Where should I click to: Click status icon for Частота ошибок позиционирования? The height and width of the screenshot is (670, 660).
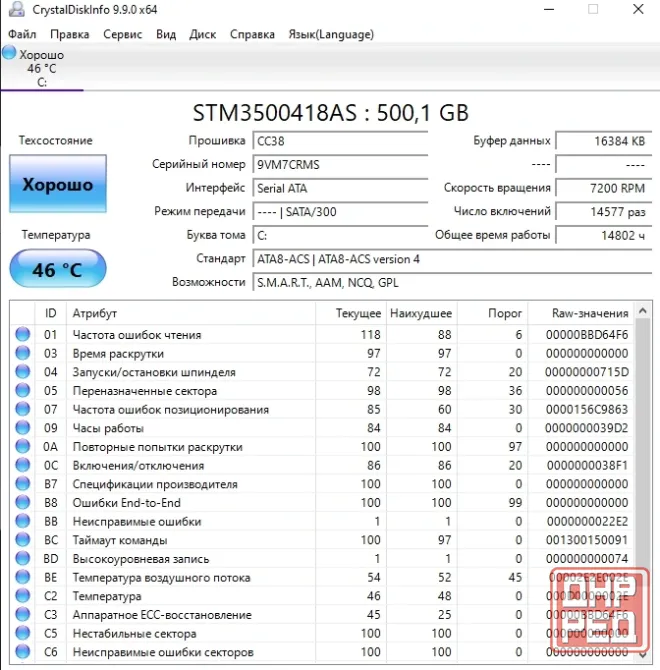click(x=23, y=409)
